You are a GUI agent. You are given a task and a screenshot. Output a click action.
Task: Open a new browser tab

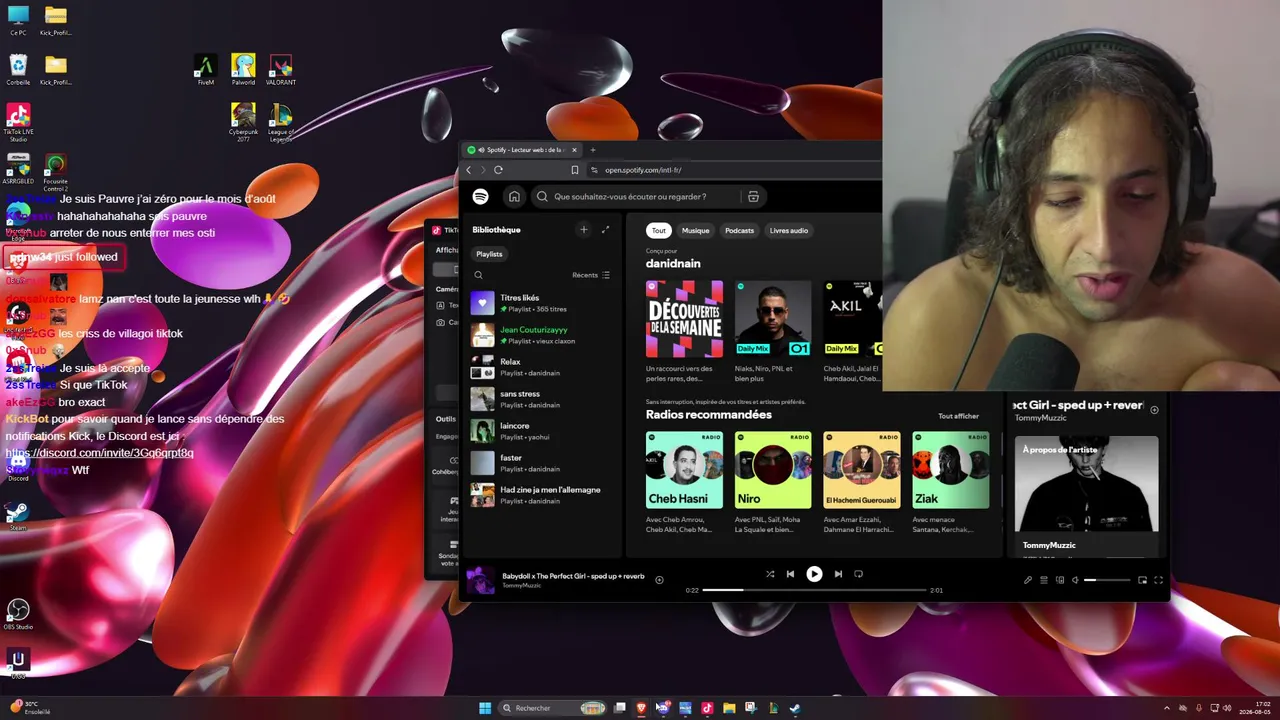(x=593, y=150)
